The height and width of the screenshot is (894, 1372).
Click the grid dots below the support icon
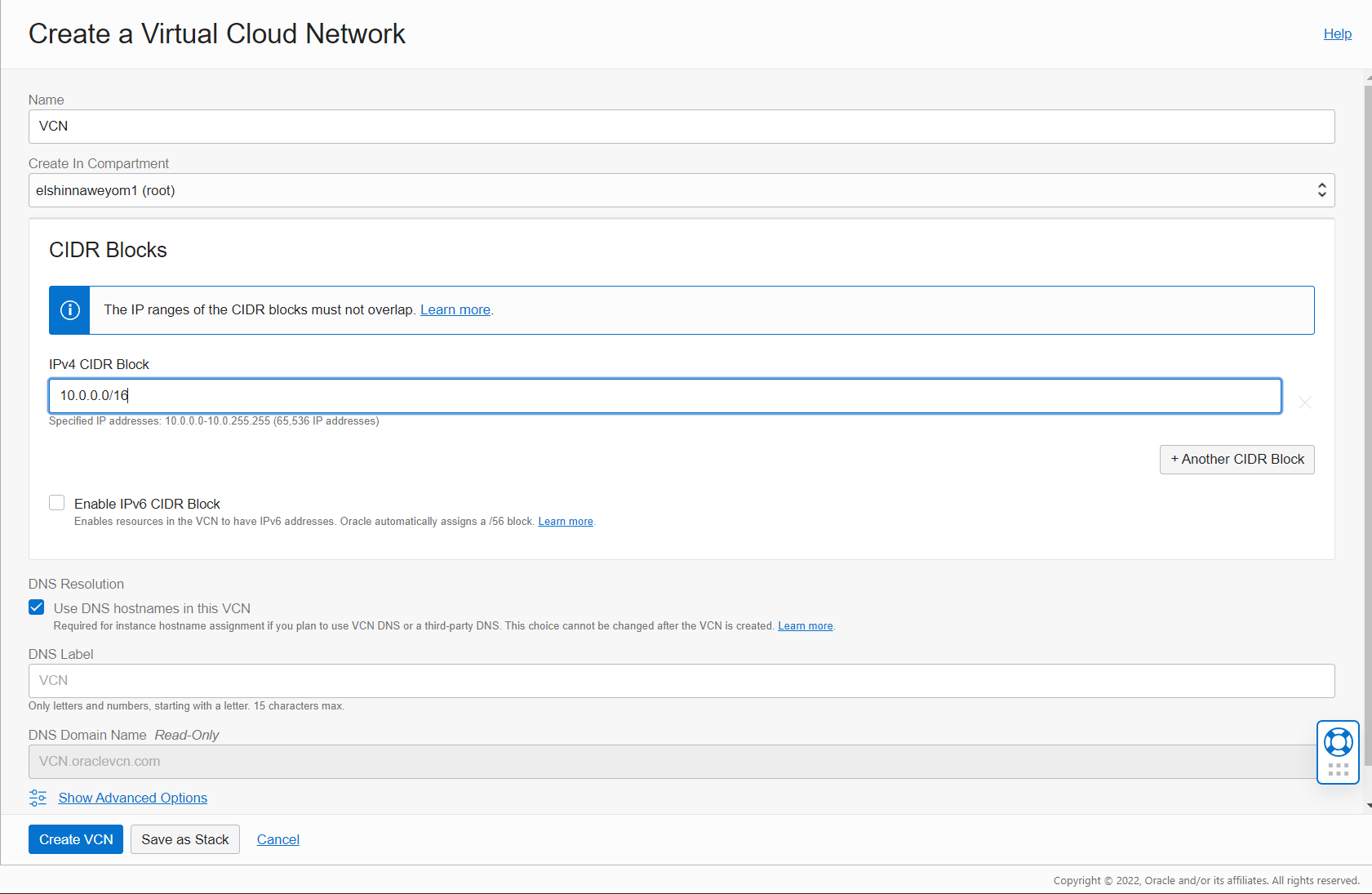click(1338, 770)
